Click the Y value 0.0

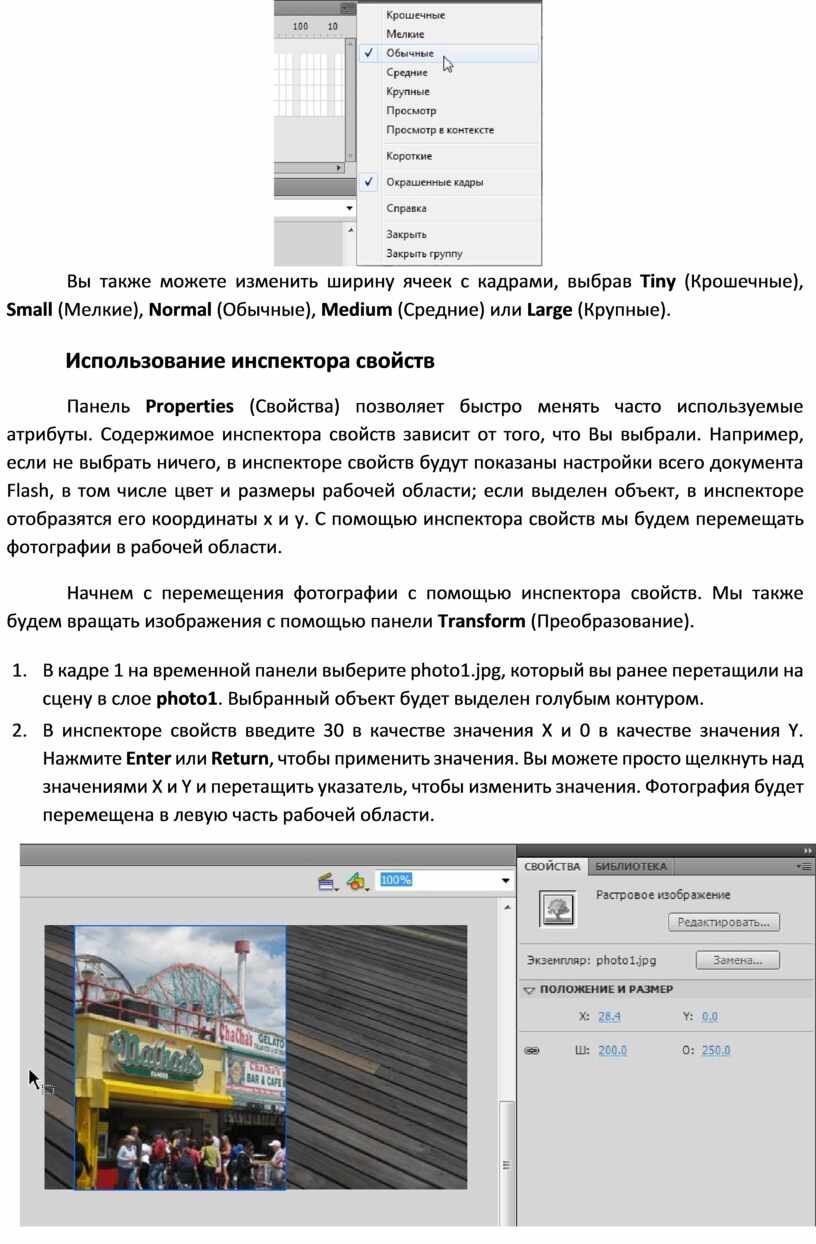click(710, 1016)
